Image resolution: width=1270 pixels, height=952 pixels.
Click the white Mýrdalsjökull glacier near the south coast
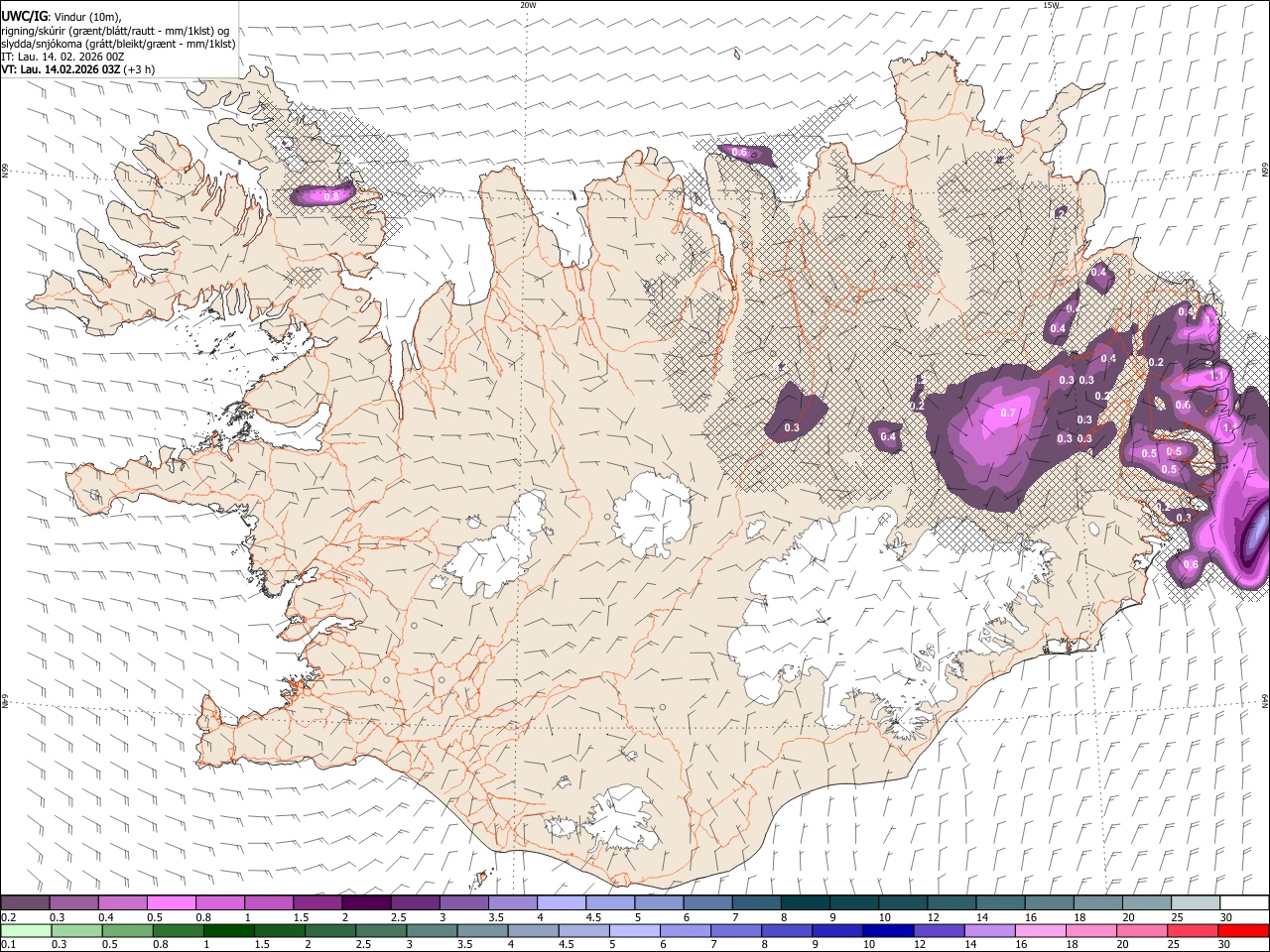tap(622, 818)
